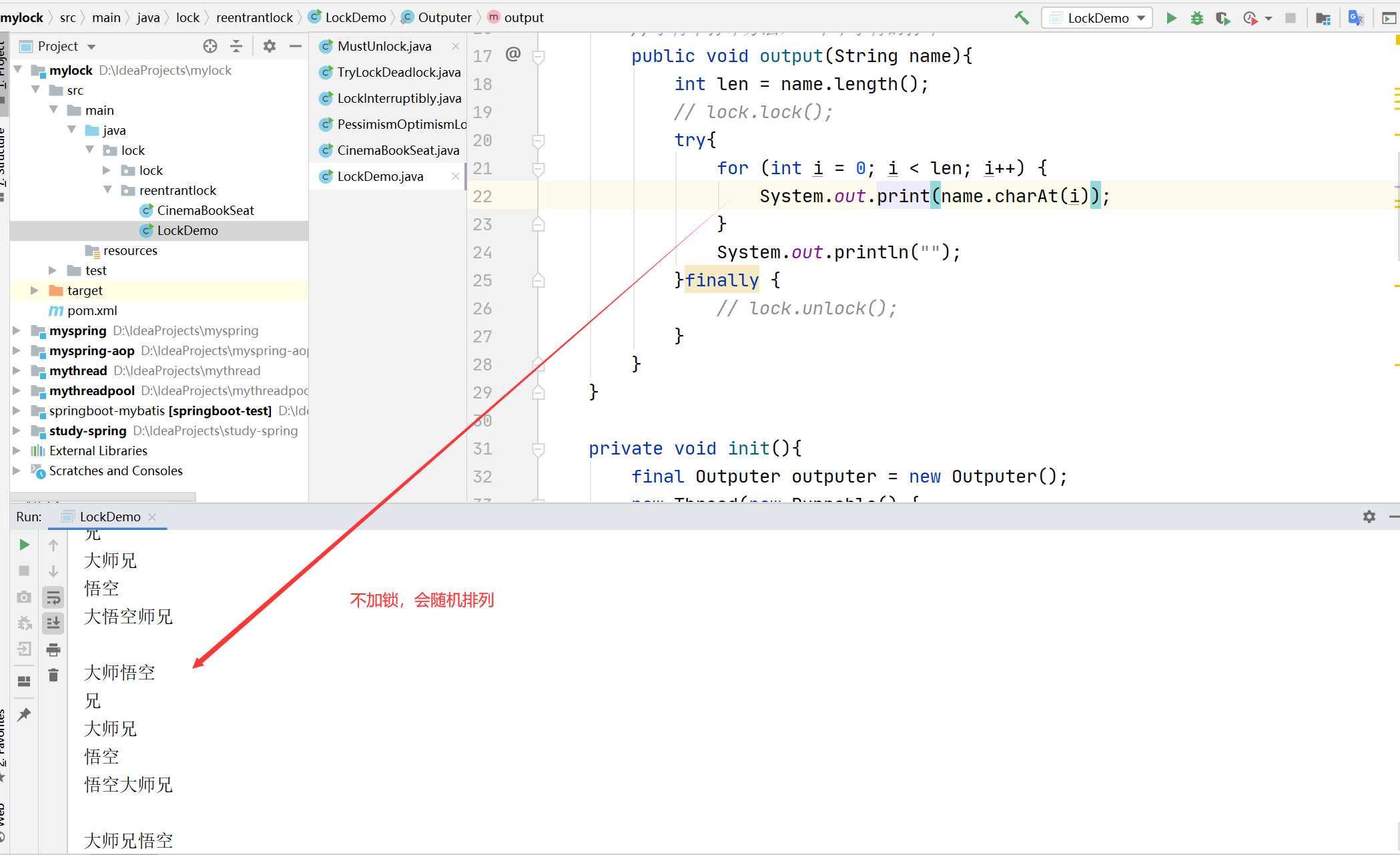Click the print icon in Run console

[x=53, y=649]
